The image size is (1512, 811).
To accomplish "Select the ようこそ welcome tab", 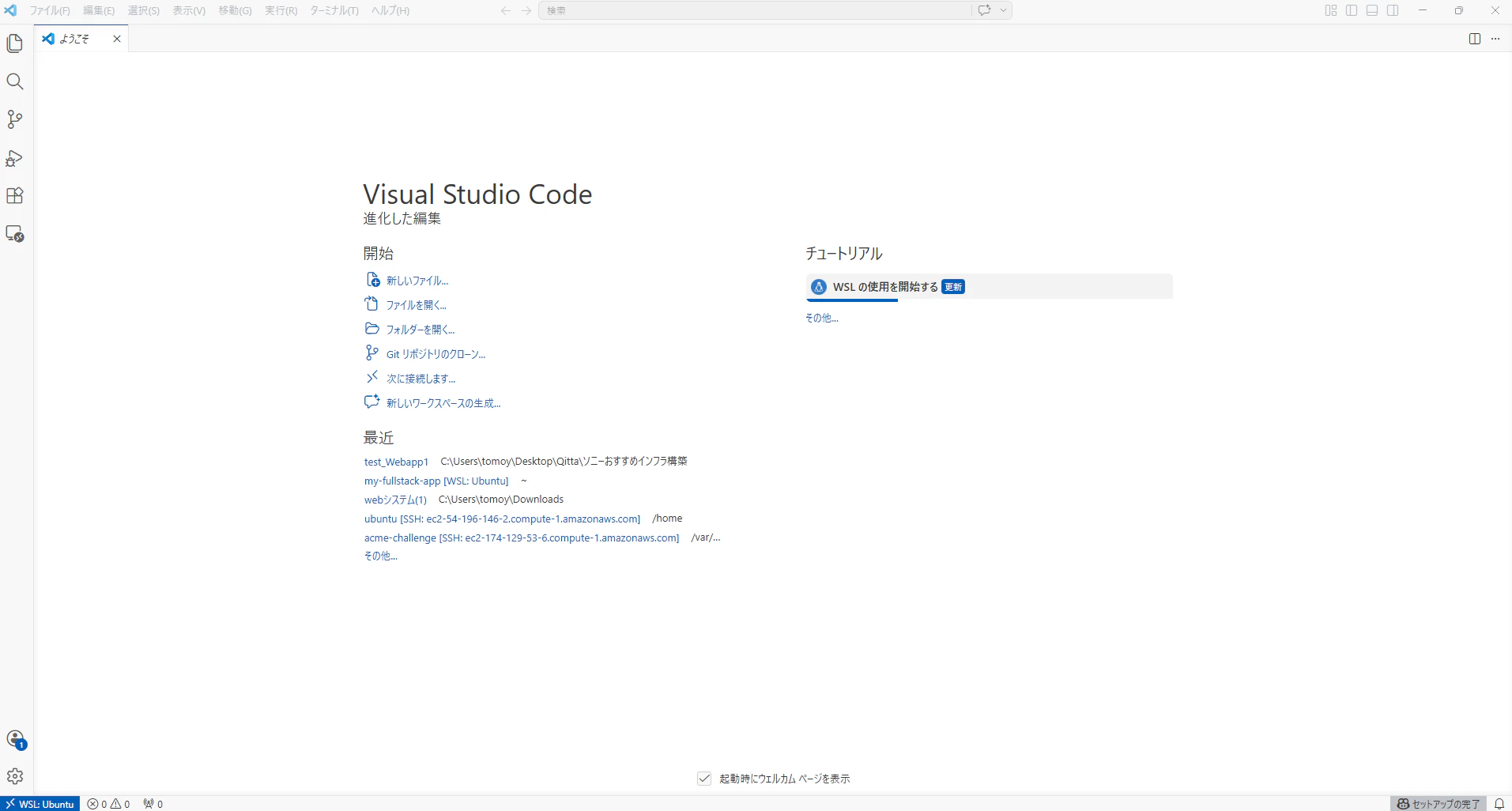I will [81, 39].
